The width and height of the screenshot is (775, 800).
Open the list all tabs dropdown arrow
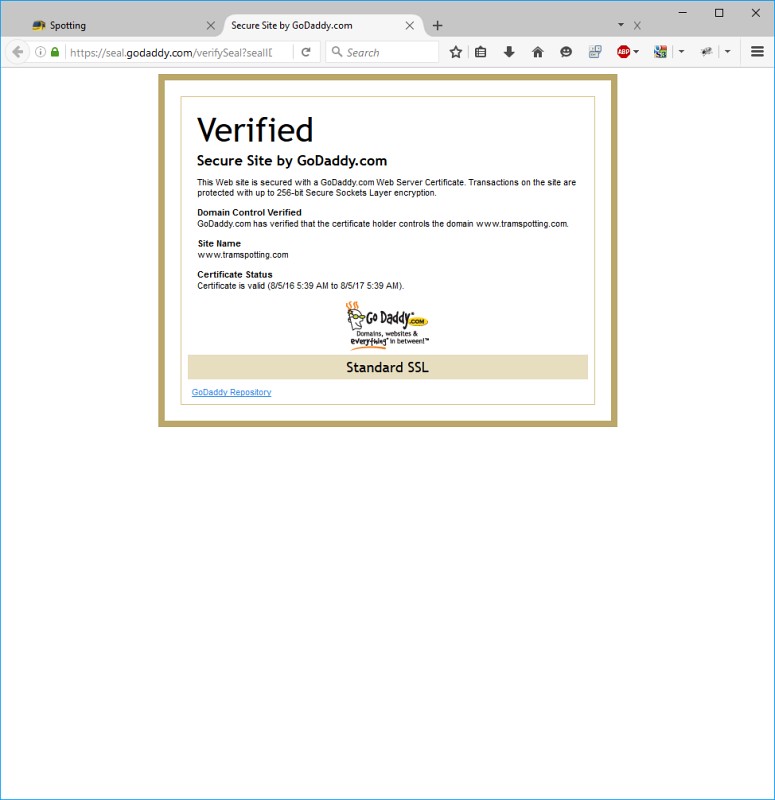621,24
